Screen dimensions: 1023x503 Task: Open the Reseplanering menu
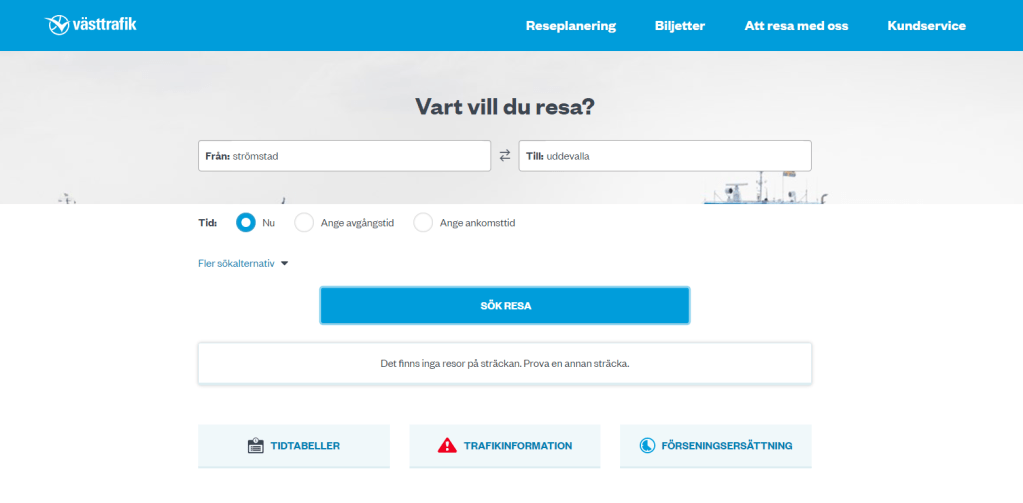571,26
